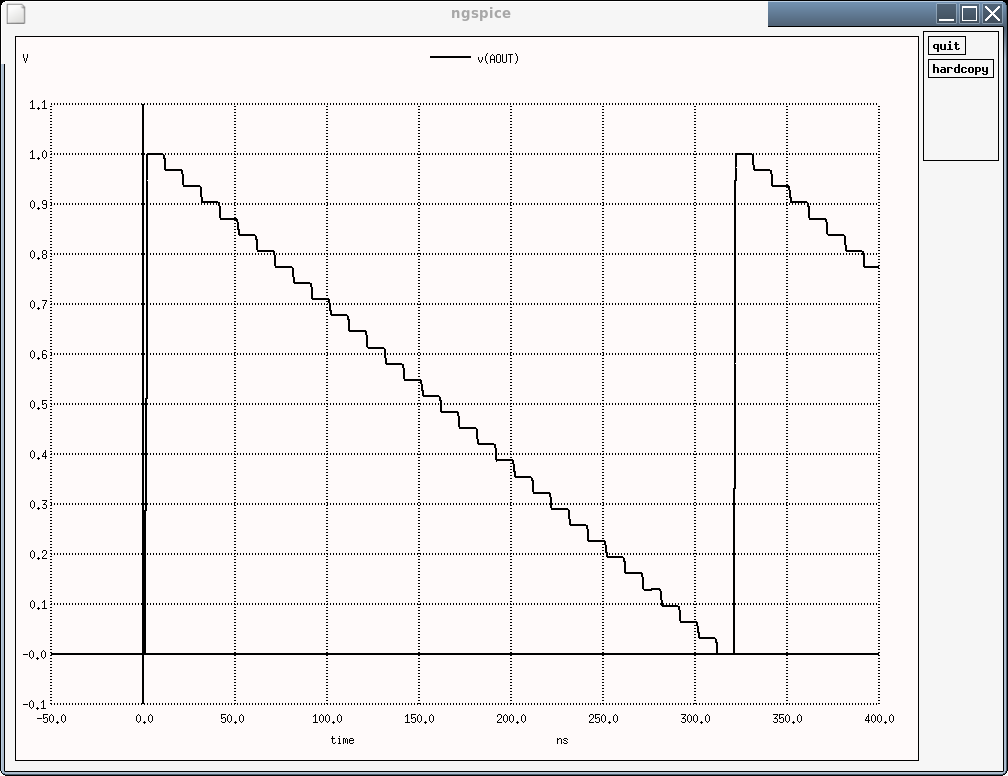Click the ngspice window title text
This screenshot has width=1008, height=776.
click(481, 14)
